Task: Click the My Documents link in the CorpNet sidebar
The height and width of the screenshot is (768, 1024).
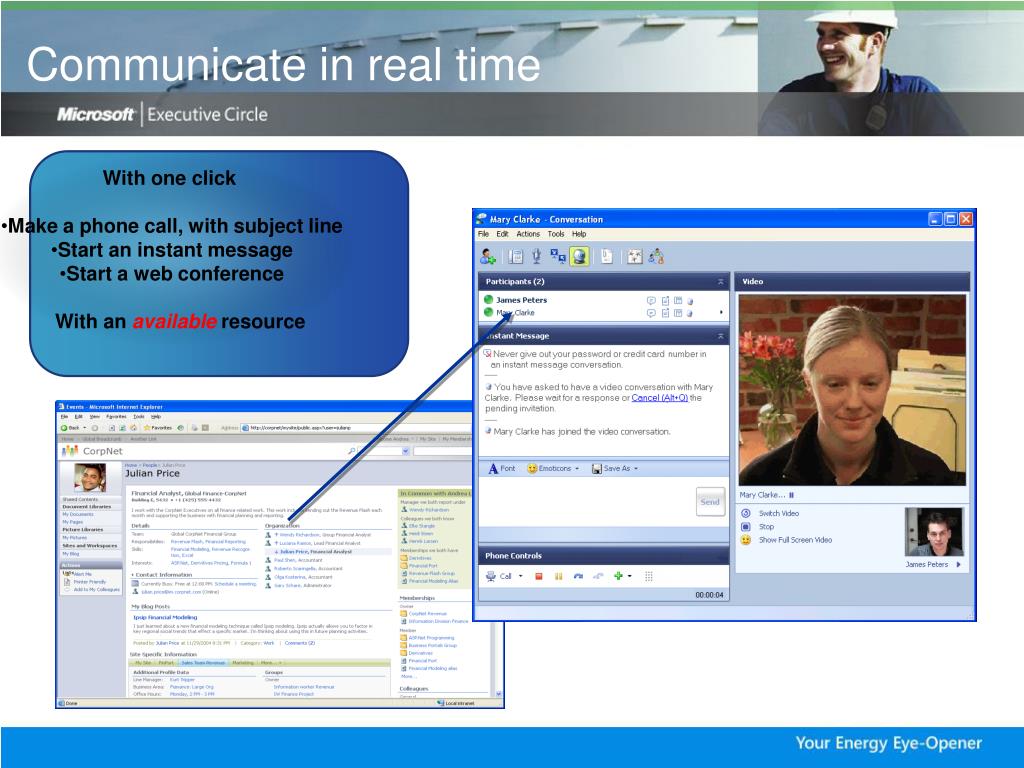Action: click(x=78, y=515)
